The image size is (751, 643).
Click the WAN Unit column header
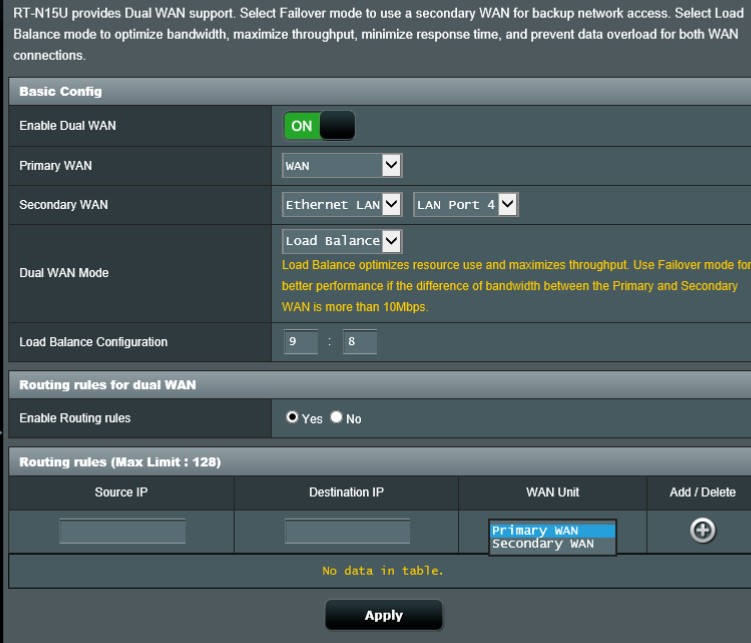(x=552, y=492)
